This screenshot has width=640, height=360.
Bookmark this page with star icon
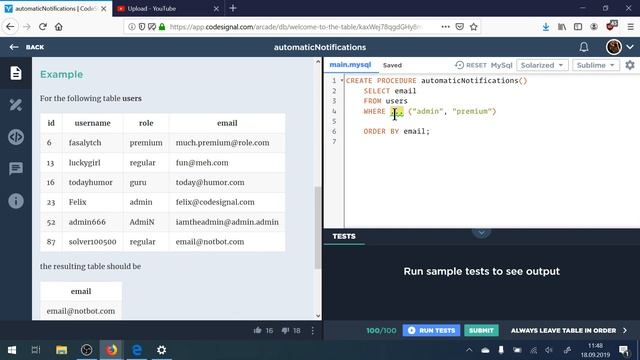[x=473, y=27]
